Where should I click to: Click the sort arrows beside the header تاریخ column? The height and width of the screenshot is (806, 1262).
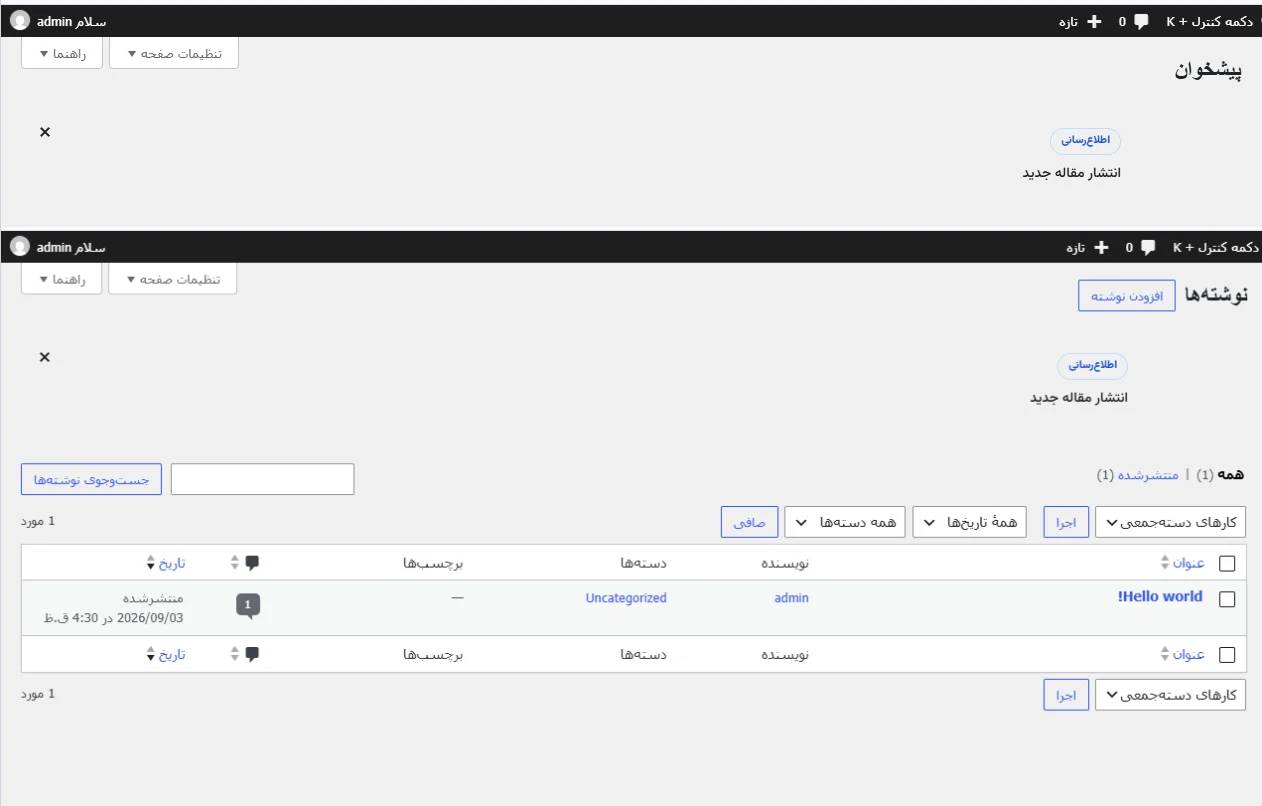click(x=151, y=563)
